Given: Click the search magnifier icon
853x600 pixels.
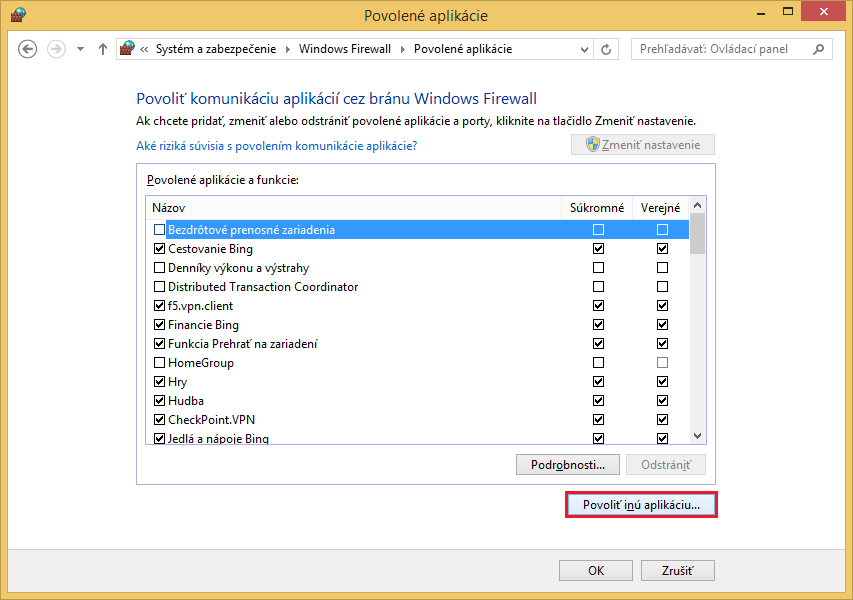Looking at the screenshot, I should 818,49.
